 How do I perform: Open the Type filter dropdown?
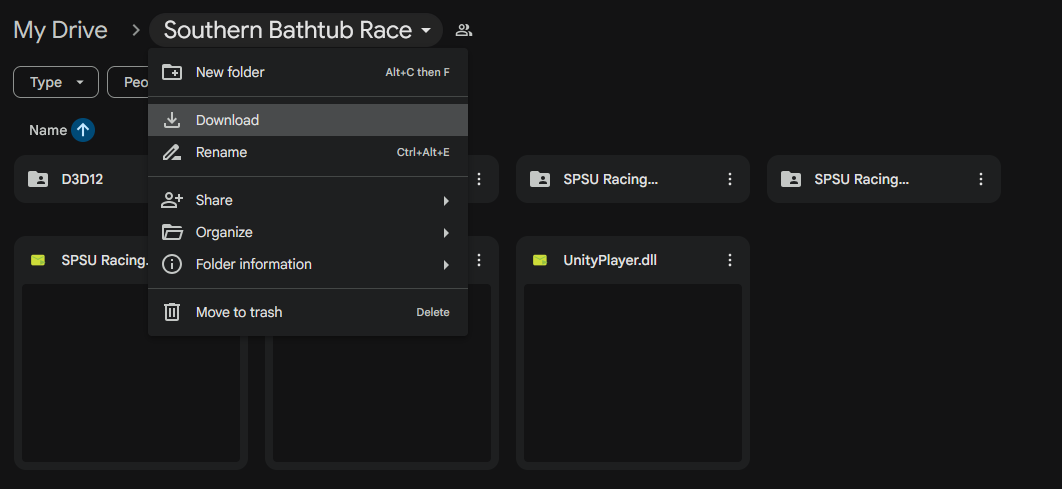pyautogui.click(x=55, y=82)
